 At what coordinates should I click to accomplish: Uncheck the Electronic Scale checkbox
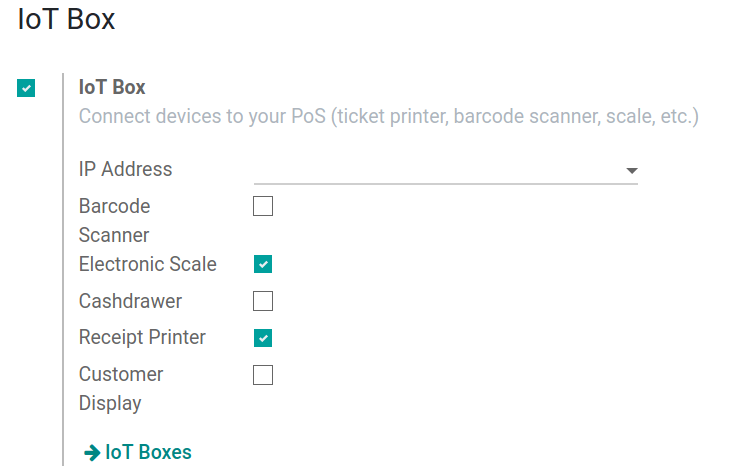click(263, 264)
